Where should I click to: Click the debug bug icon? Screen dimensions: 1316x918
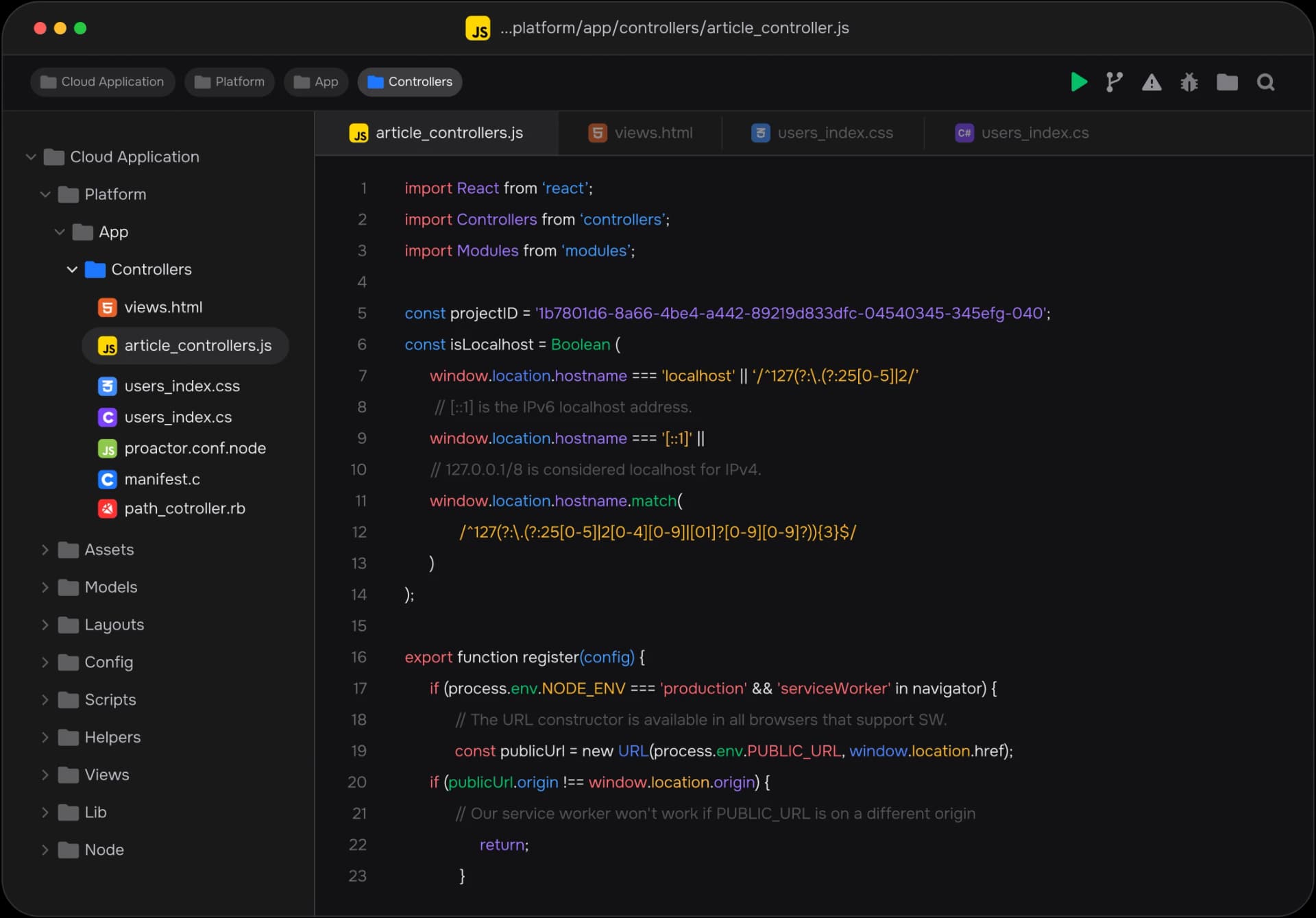[1189, 83]
